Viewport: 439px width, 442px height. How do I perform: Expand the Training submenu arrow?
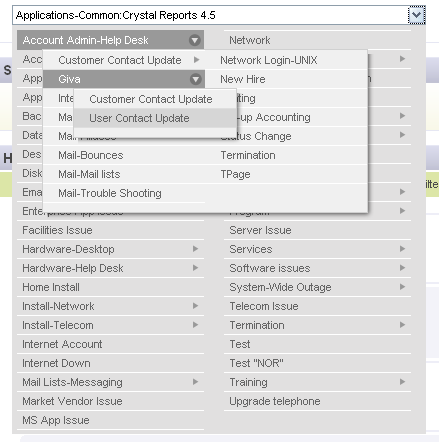coord(403,382)
